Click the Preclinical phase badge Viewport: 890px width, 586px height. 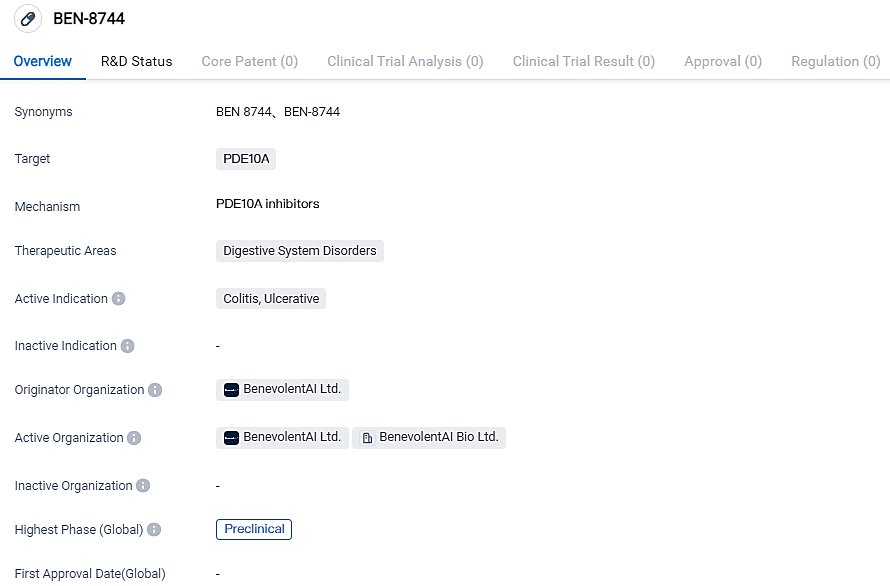254,529
